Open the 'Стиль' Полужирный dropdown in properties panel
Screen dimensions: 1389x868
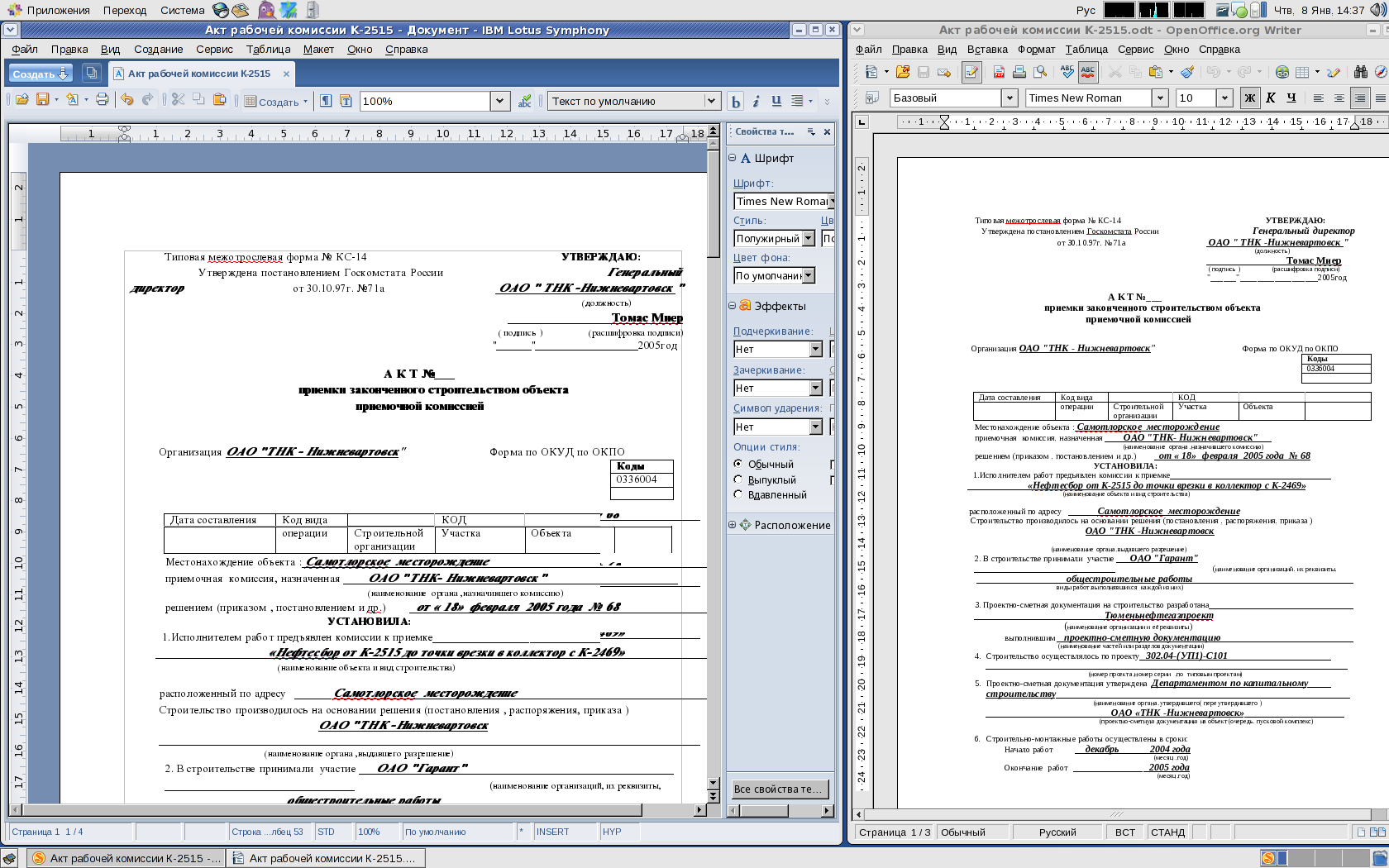808,238
